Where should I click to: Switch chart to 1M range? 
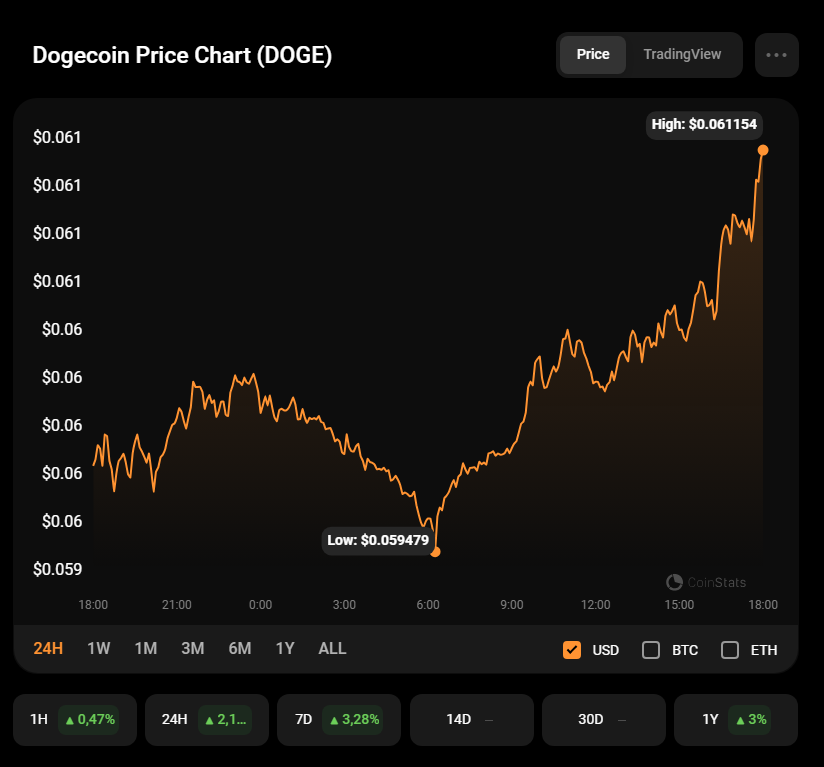point(146,648)
